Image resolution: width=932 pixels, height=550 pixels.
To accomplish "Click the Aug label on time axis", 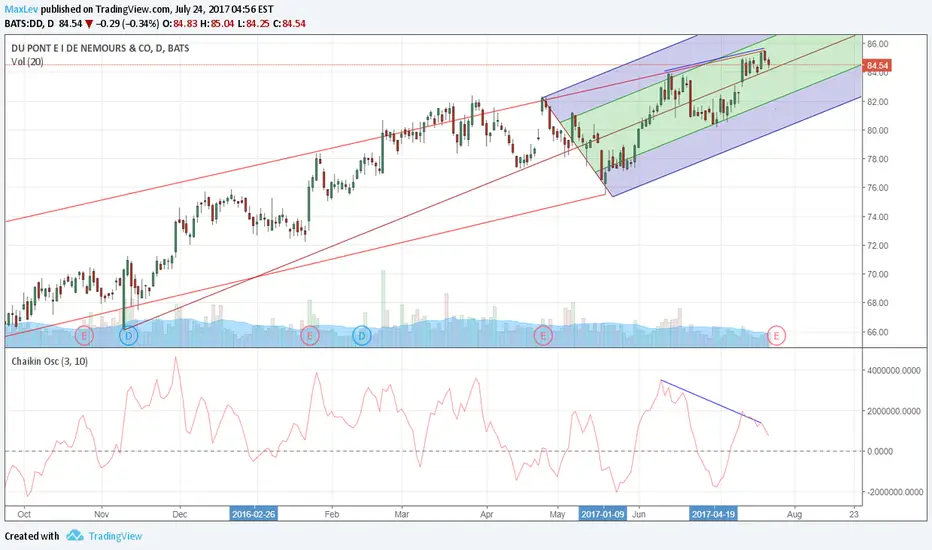I will coord(795,514).
